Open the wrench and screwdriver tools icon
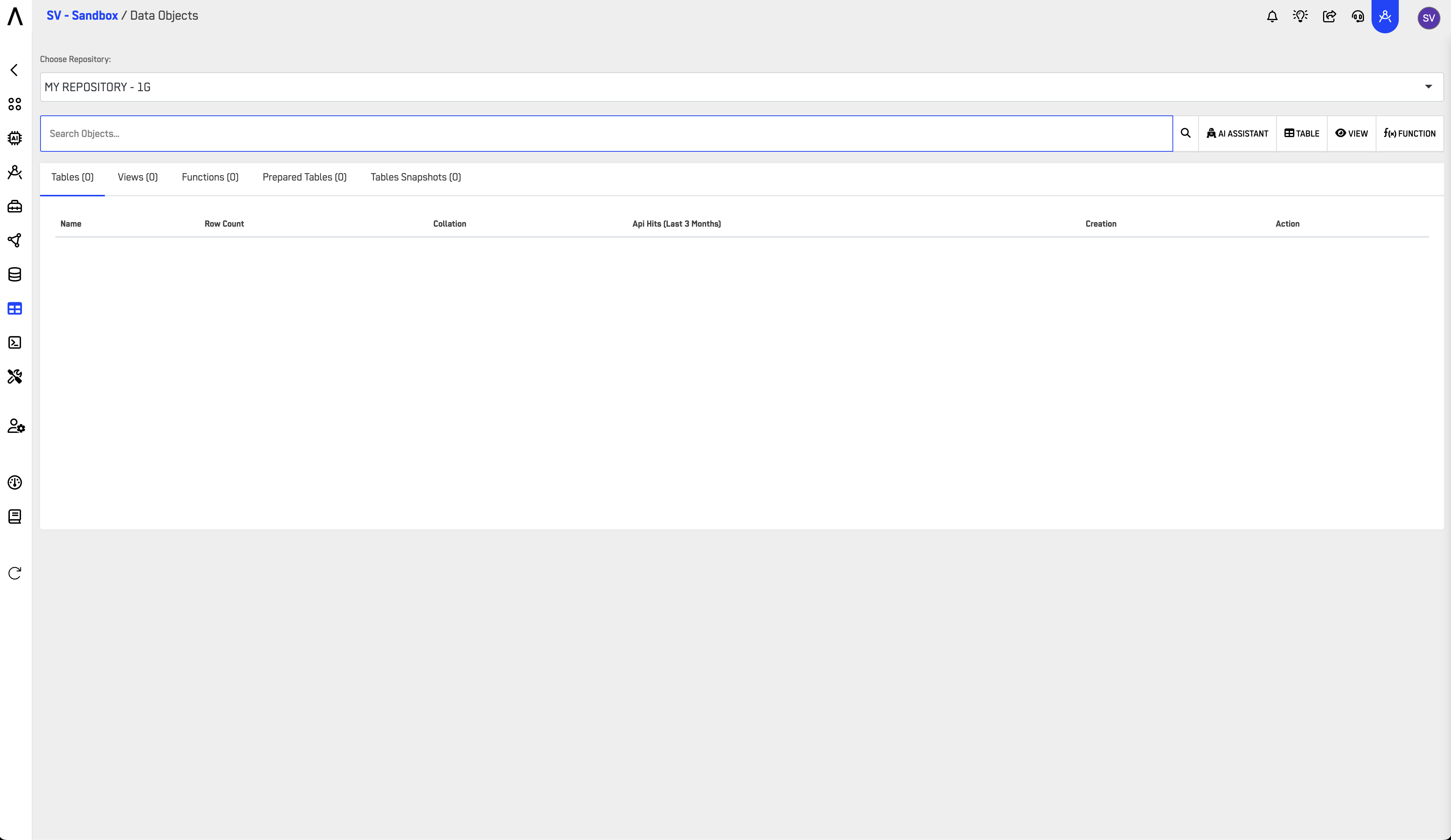The image size is (1451, 840). pyautogui.click(x=15, y=376)
